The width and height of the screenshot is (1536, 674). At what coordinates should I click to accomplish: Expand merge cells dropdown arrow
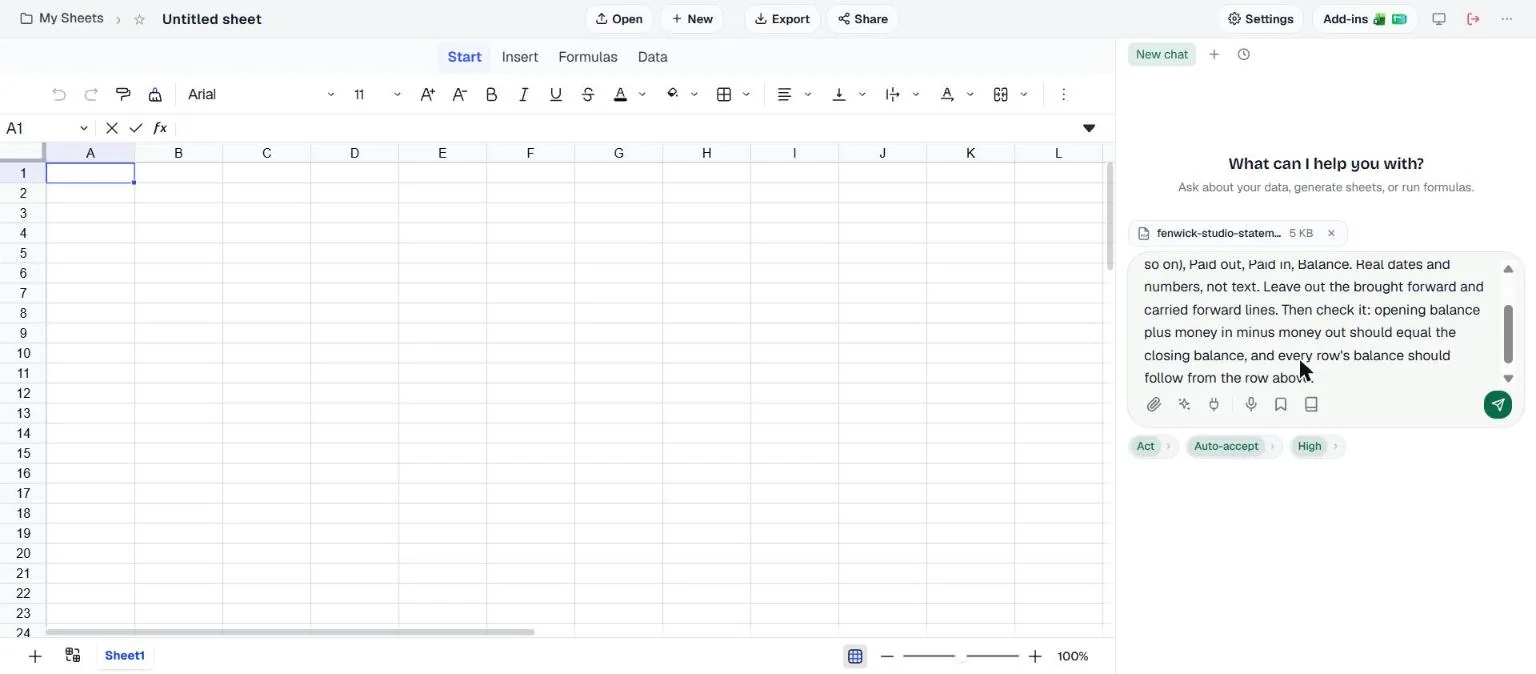click(1024, 95)
